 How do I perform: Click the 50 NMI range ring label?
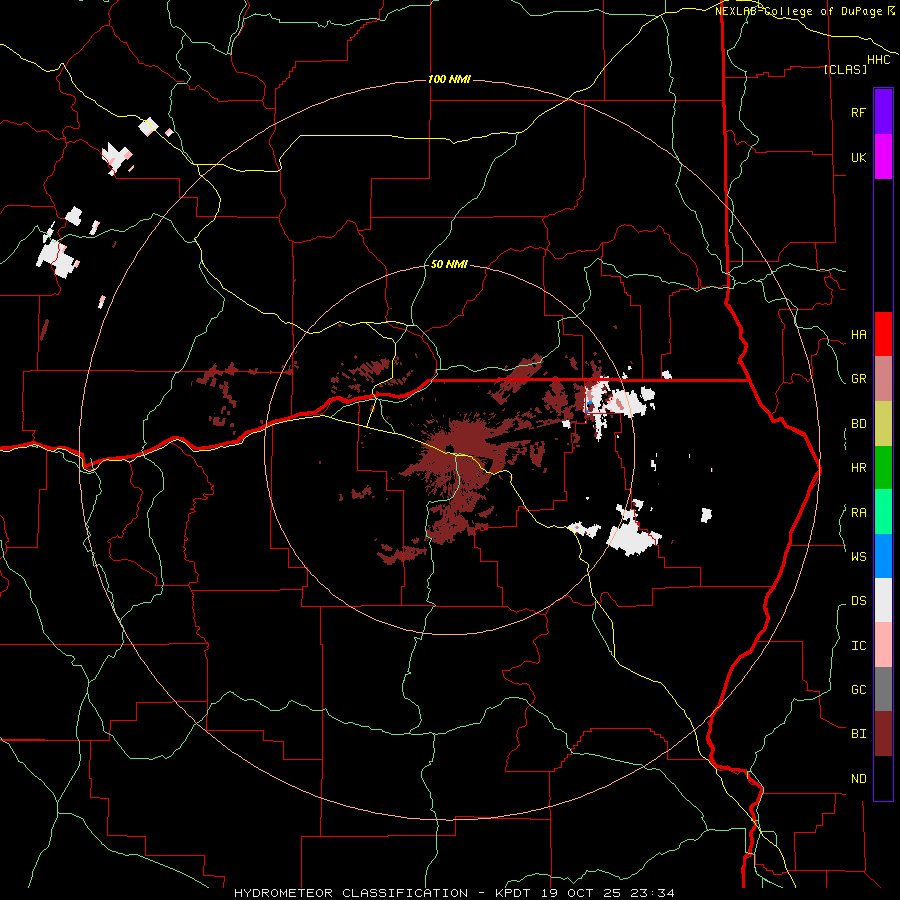click(x=449, y=264)
